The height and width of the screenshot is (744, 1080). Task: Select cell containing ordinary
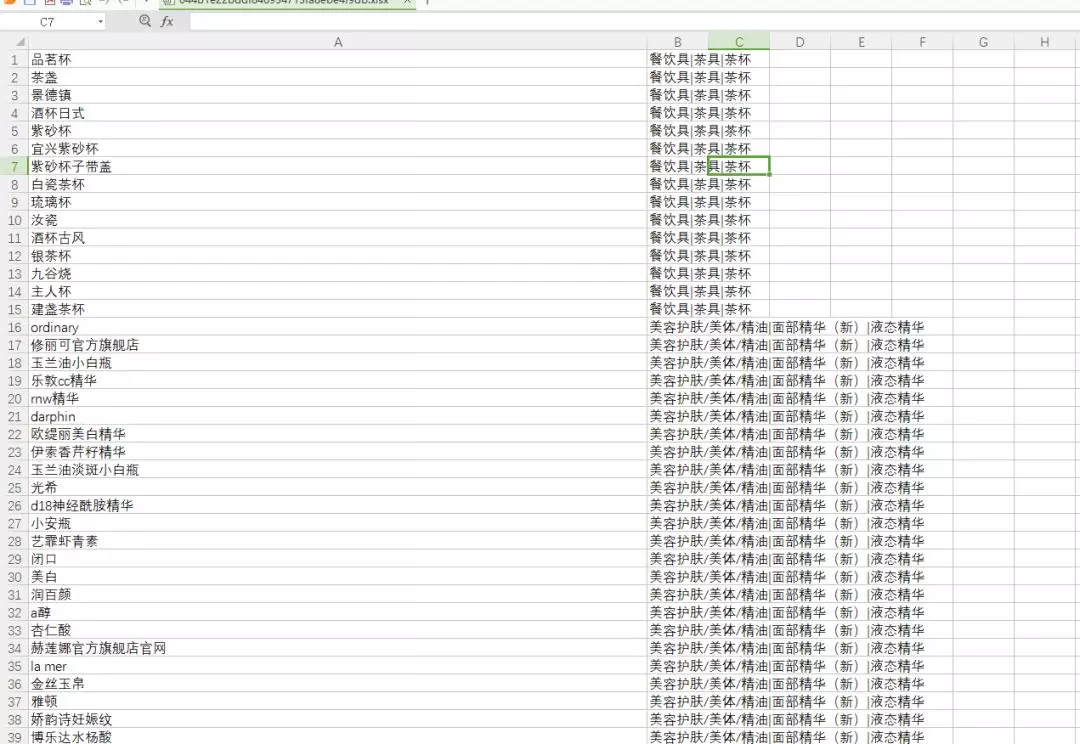(338, 327)
